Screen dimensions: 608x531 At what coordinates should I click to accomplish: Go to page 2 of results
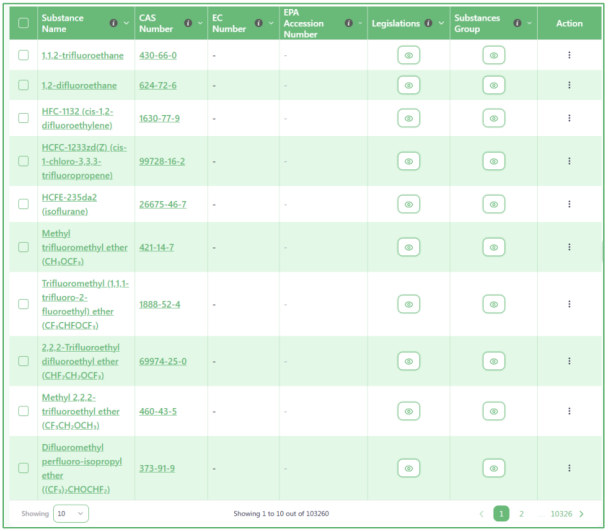pyautogui.click(x=522, y=514)
